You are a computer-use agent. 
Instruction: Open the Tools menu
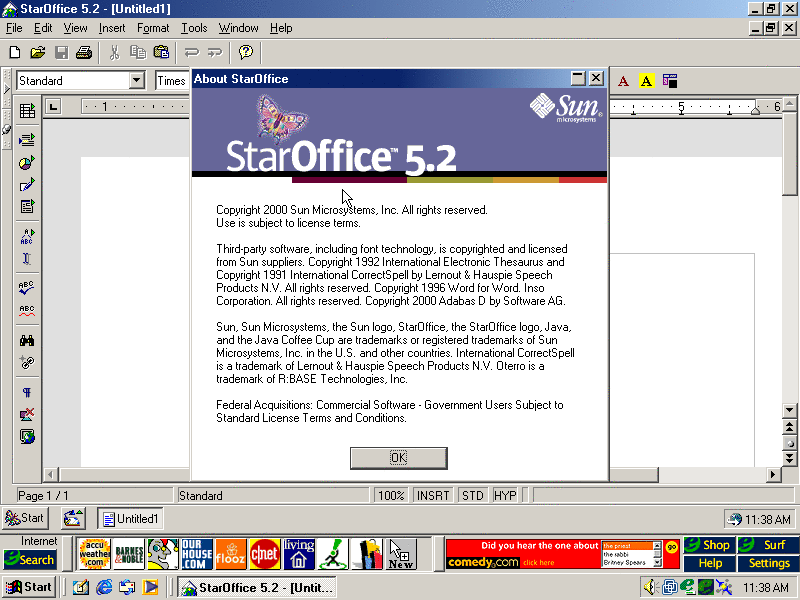pos(194,28)
